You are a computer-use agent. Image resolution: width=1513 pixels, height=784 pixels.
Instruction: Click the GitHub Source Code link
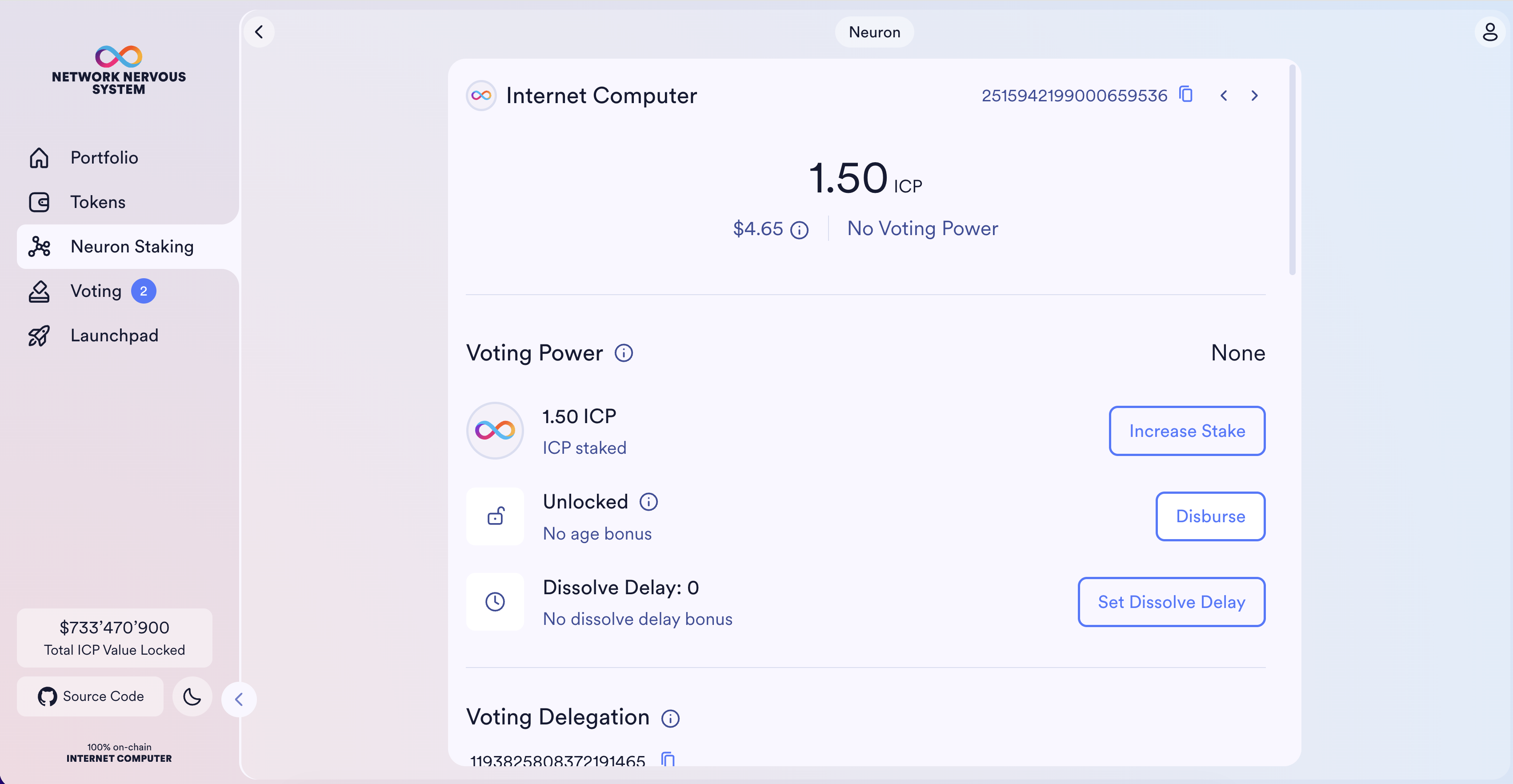click(x=91, y=696)
